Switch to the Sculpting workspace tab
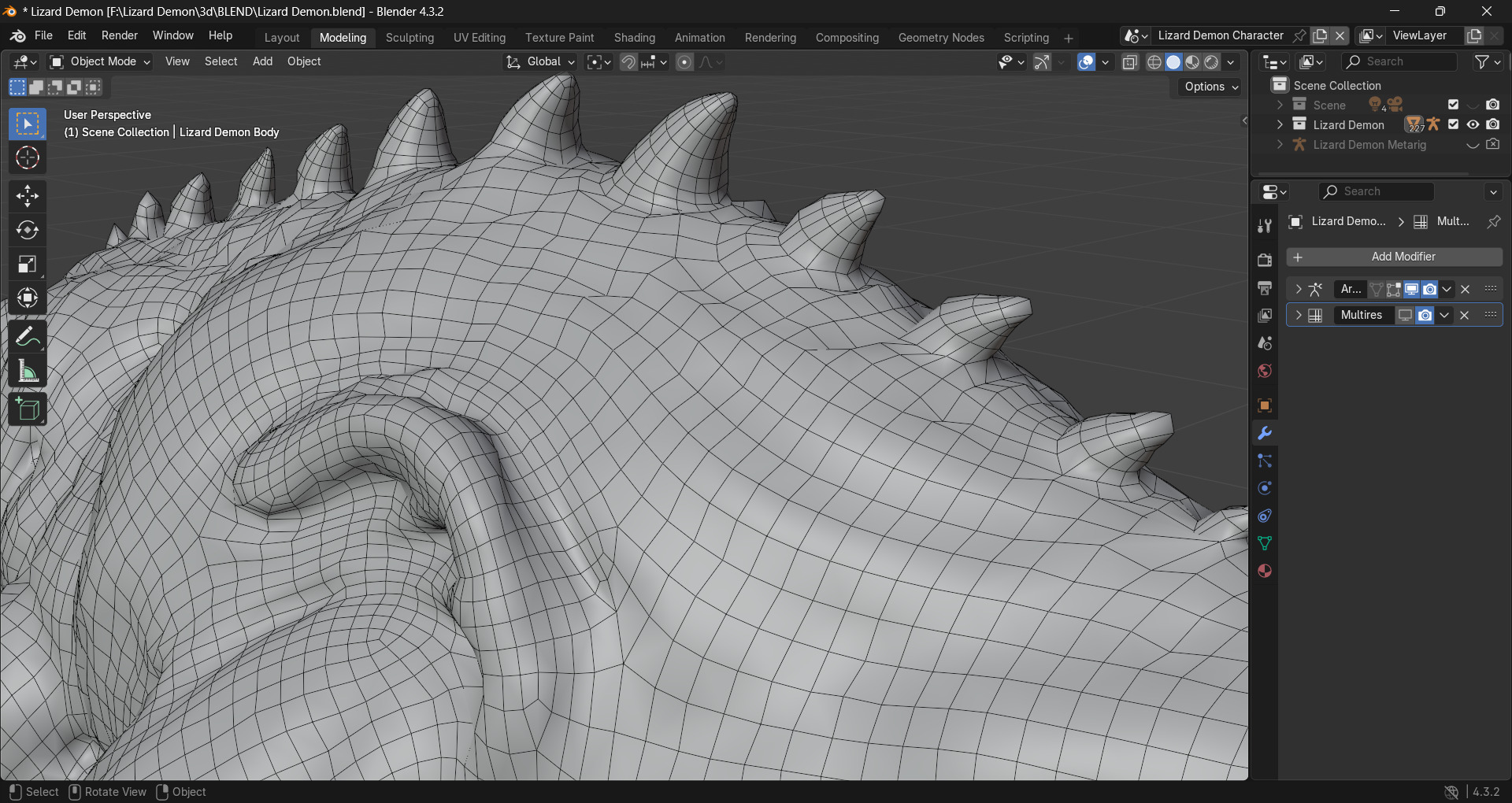This screenshot has width=1512, height=803. [x=409, y=38]
